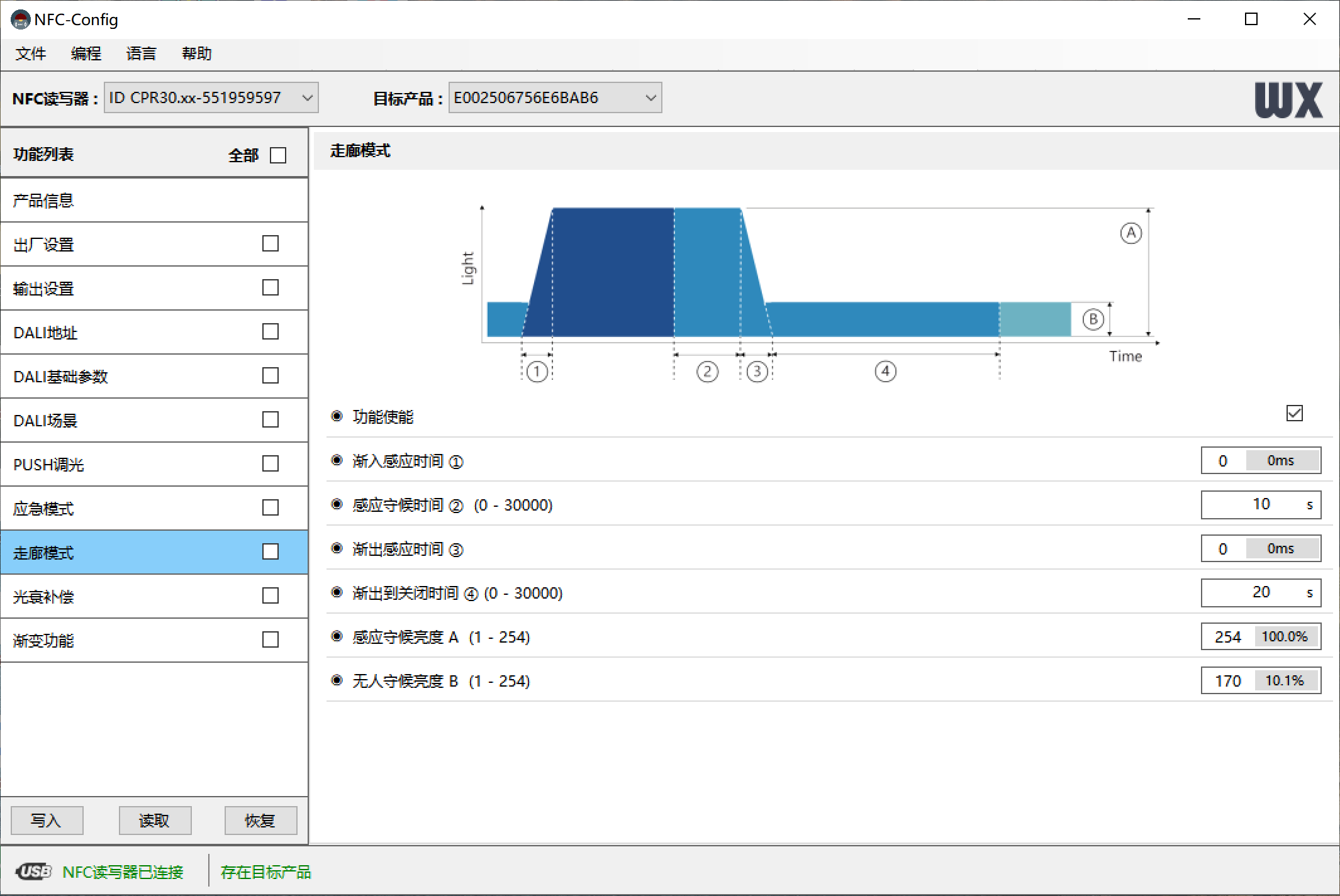Minimize the NFC-Config window

click(1194, 19)
